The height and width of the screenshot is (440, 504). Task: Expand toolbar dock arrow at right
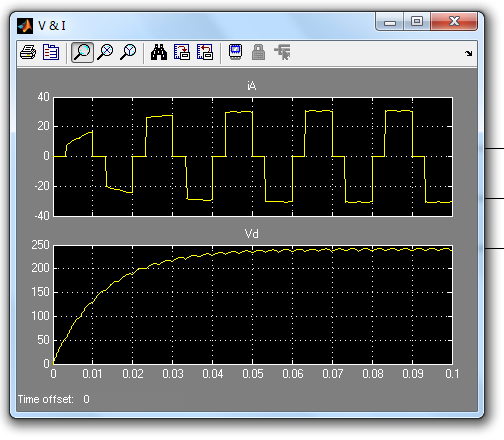pos(469,53)
